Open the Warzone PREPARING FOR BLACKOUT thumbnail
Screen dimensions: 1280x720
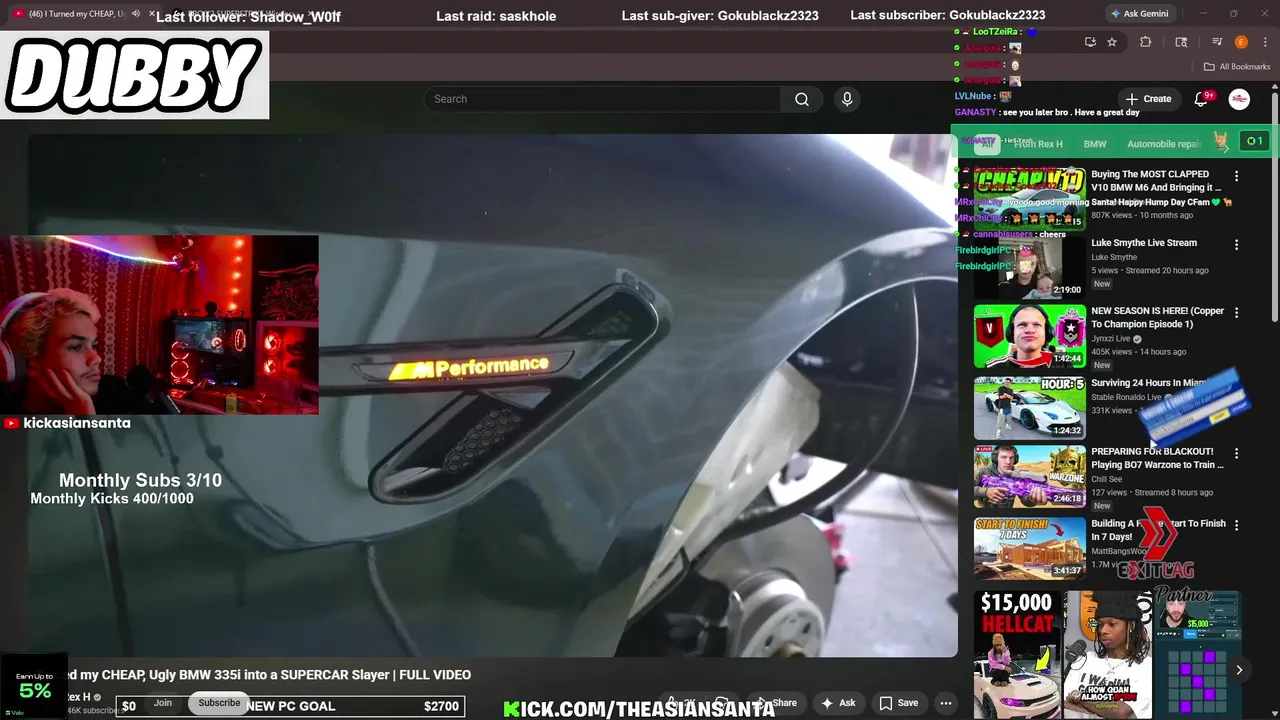tap(1030, 477)
